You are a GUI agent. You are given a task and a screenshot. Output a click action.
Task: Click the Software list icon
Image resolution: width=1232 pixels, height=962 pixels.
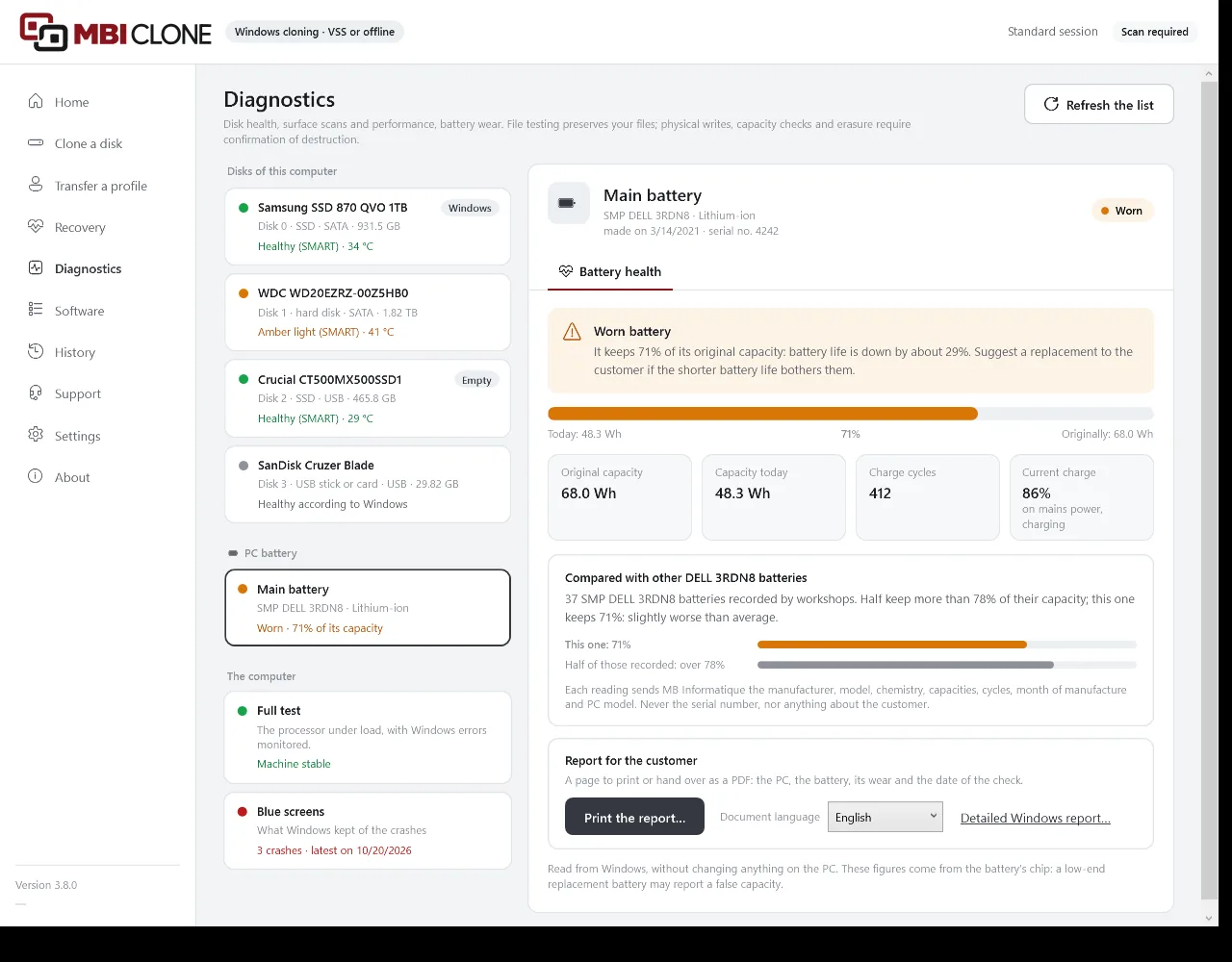(36, 310)
